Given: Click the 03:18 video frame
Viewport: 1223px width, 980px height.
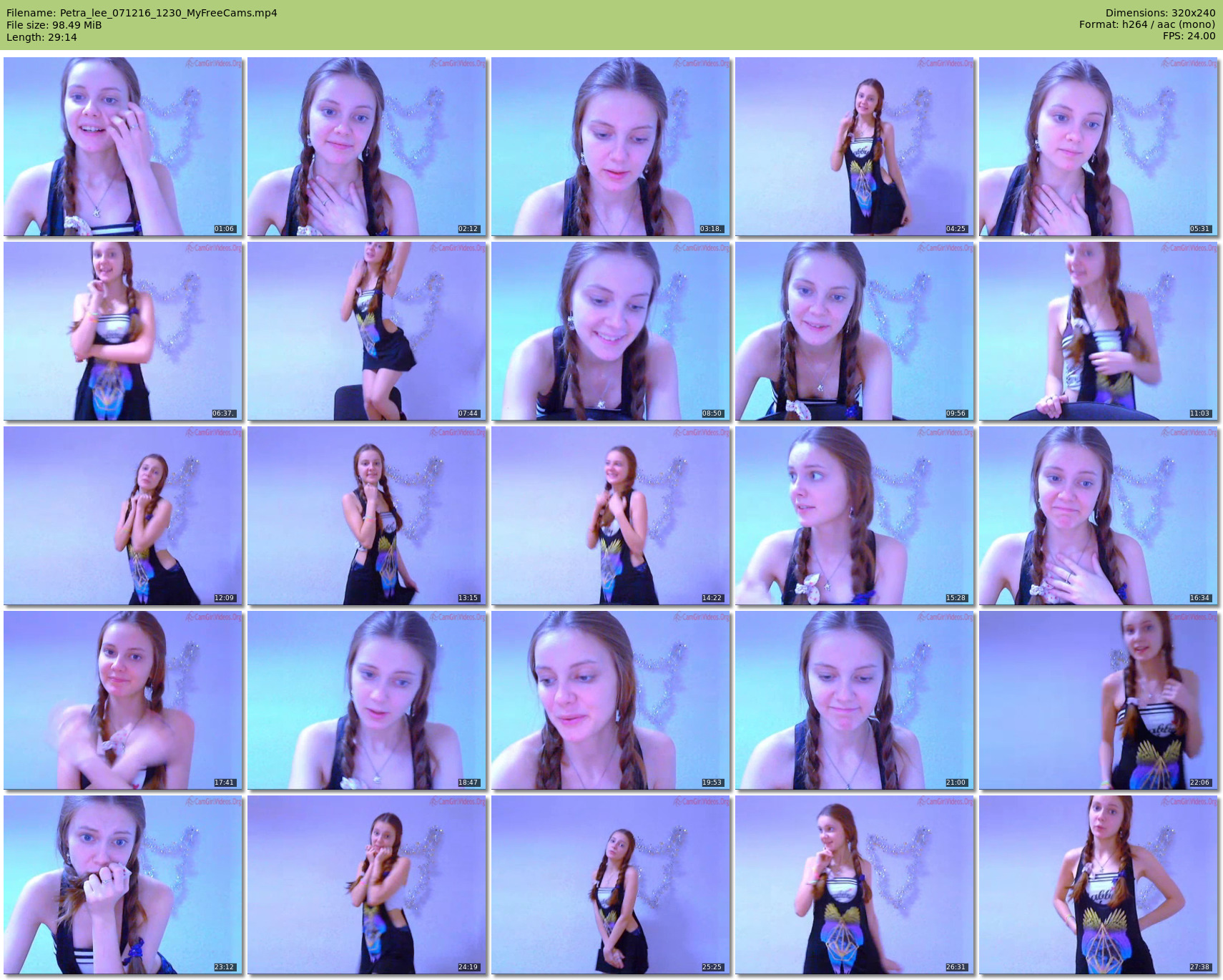Looking at the screenshot, I should tap(611, 147).
